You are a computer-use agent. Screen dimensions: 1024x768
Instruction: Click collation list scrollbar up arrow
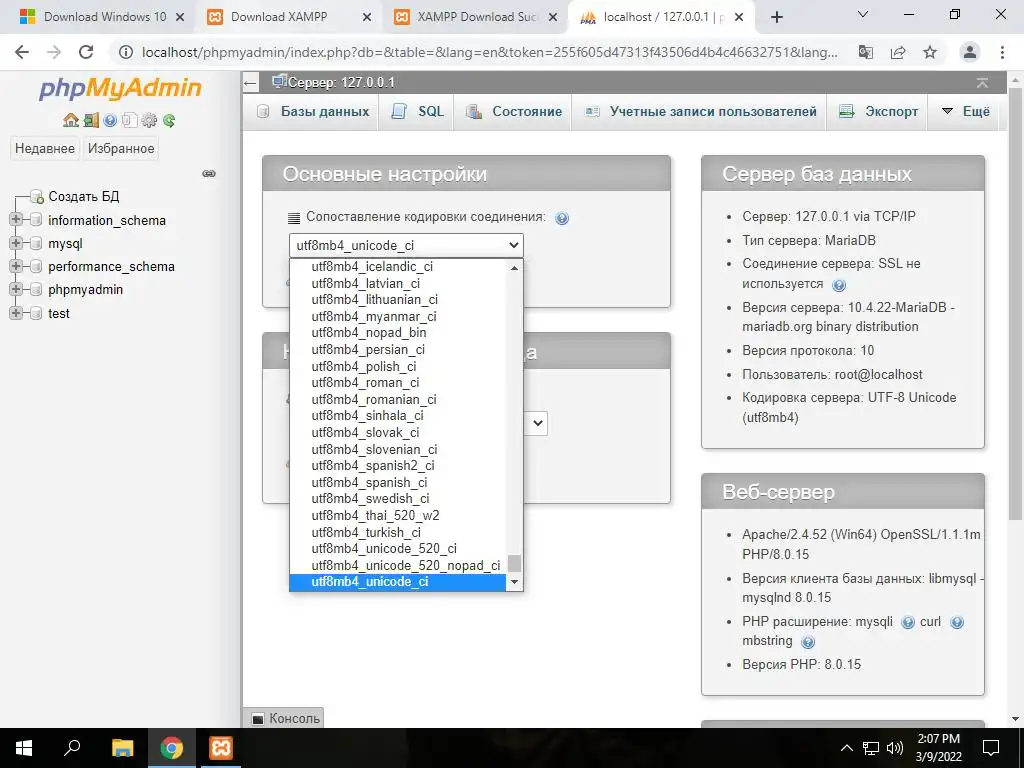click(x=515, y=267)
